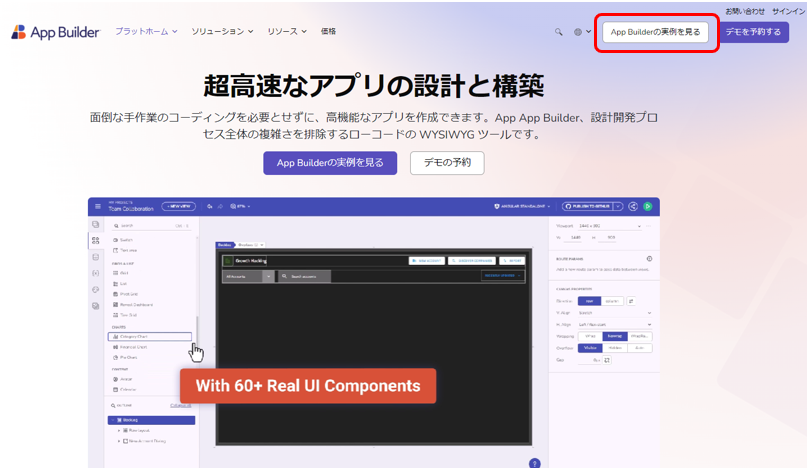
Task: Click the Publish to GitHub button
Action: pos(587,206)
